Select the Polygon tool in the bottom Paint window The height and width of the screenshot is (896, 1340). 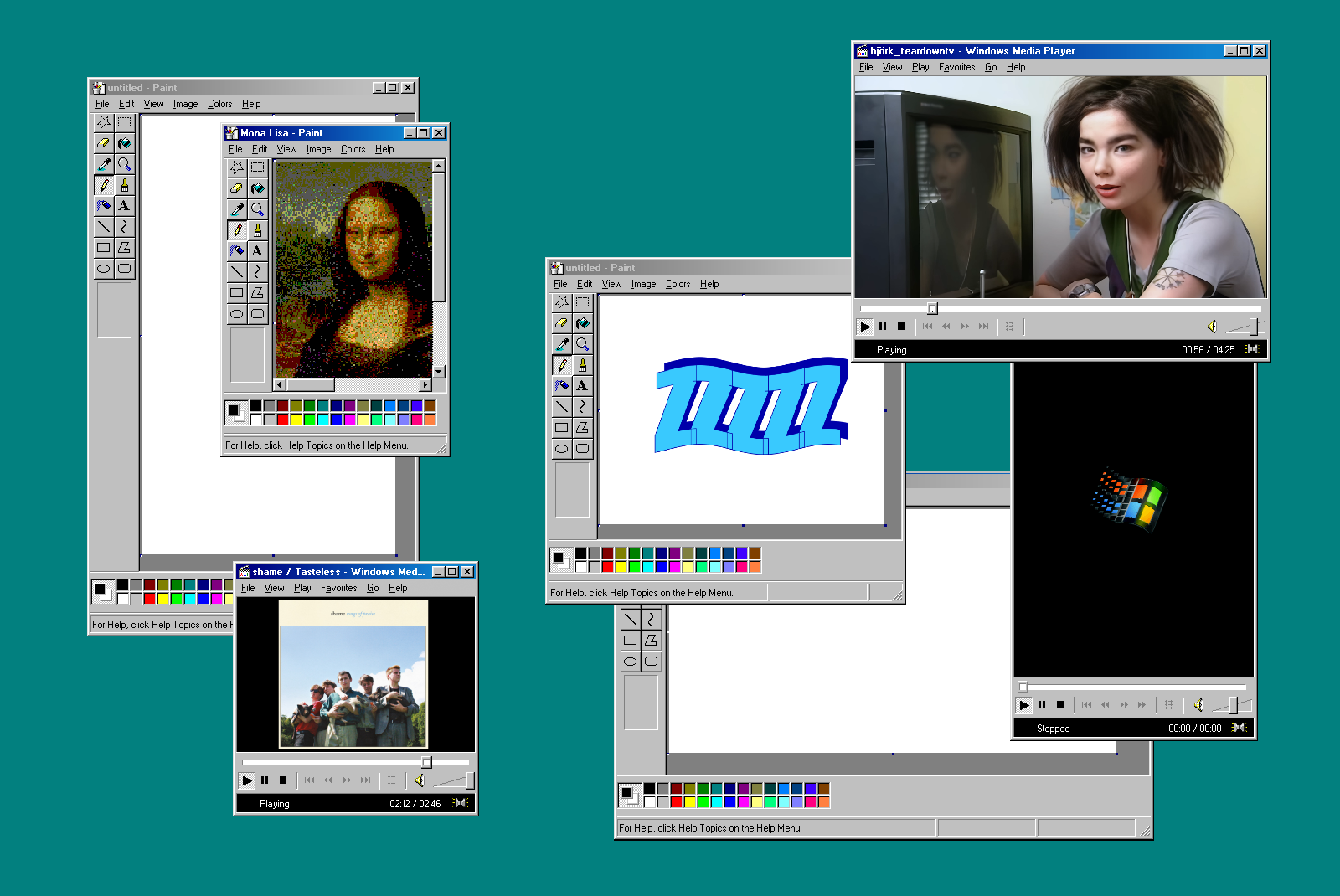(x=651, y=640)
